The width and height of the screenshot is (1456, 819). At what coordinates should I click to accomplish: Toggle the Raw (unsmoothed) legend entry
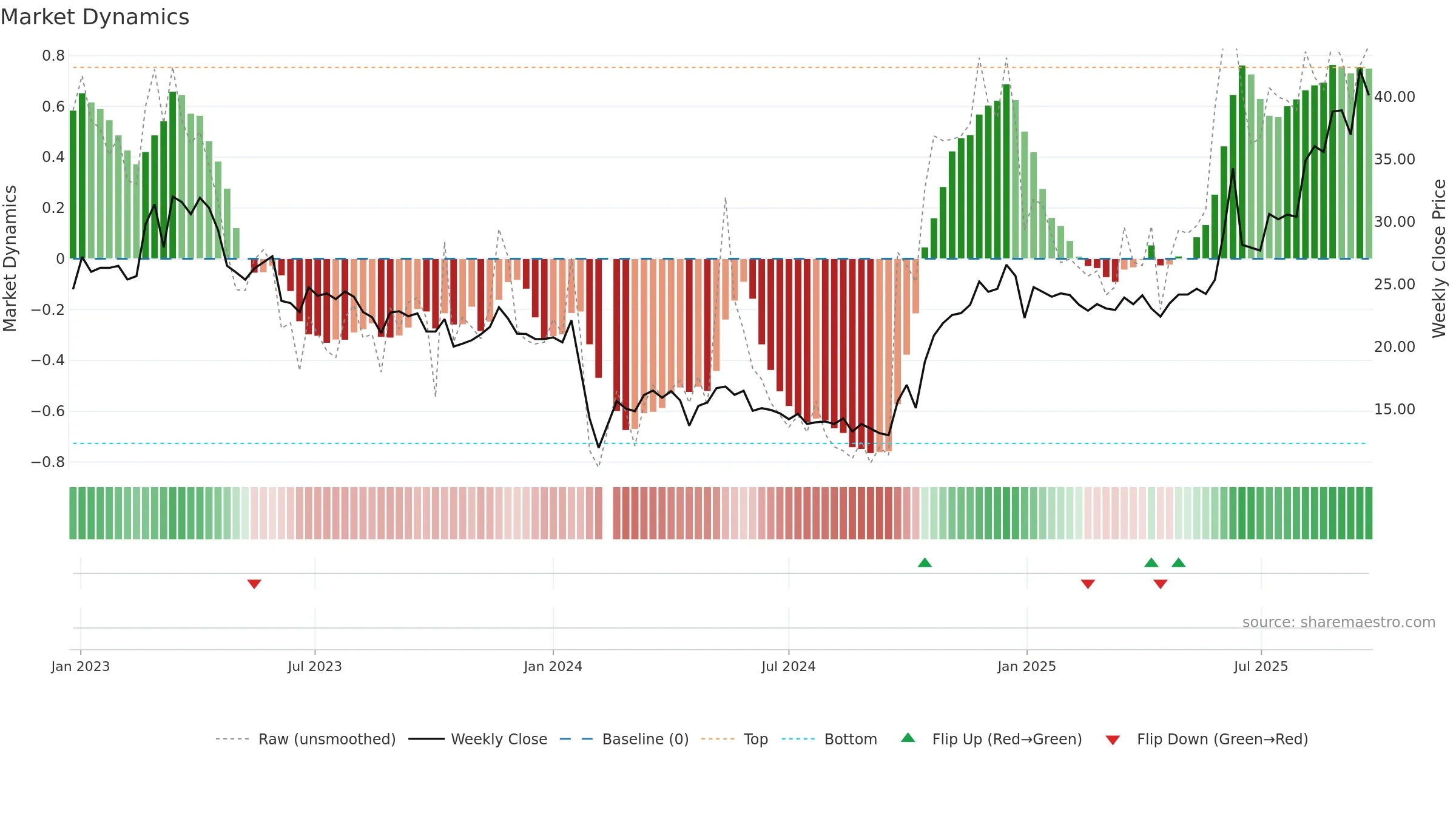(x=305, y=739)
